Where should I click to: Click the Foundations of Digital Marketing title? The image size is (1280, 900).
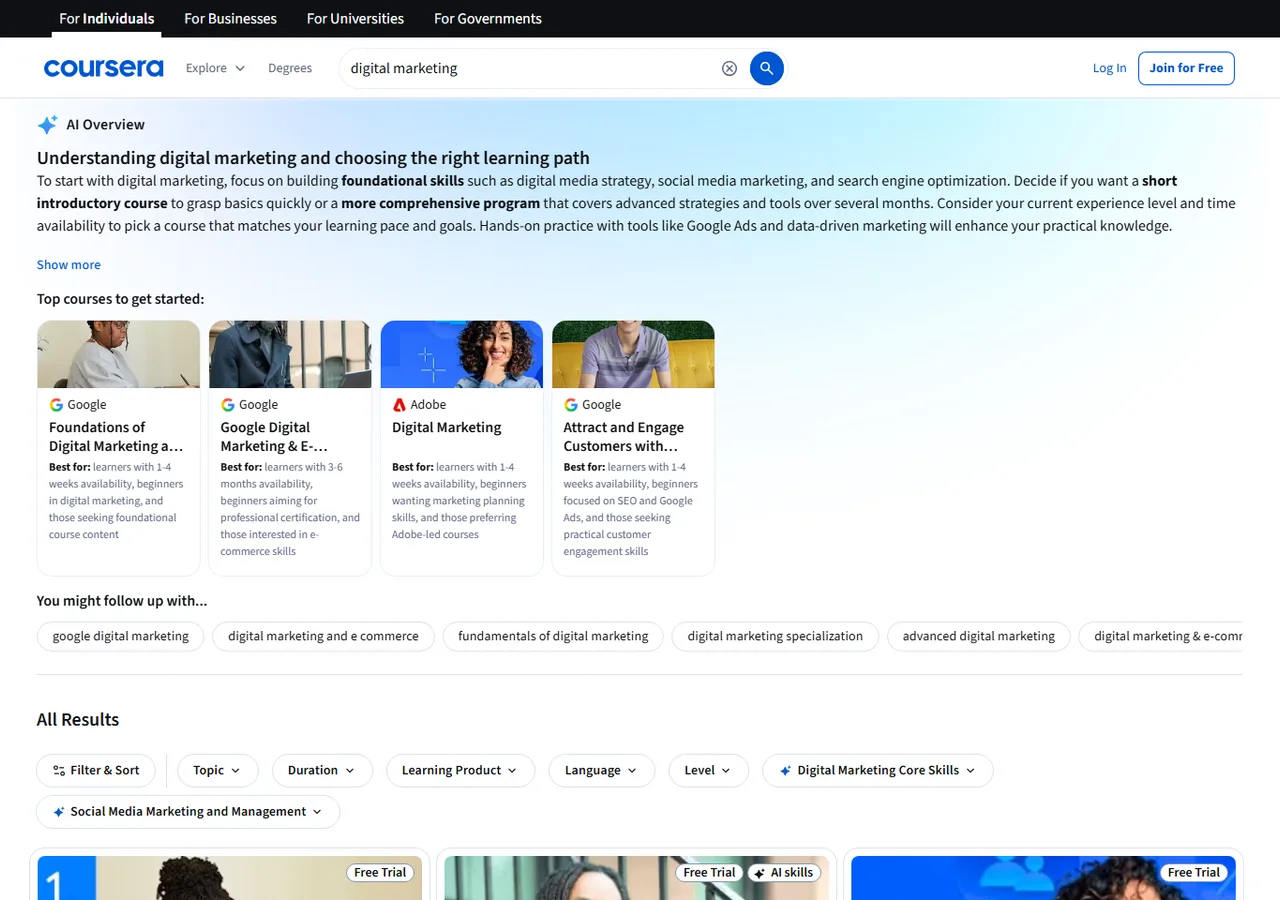click(116, 437)
